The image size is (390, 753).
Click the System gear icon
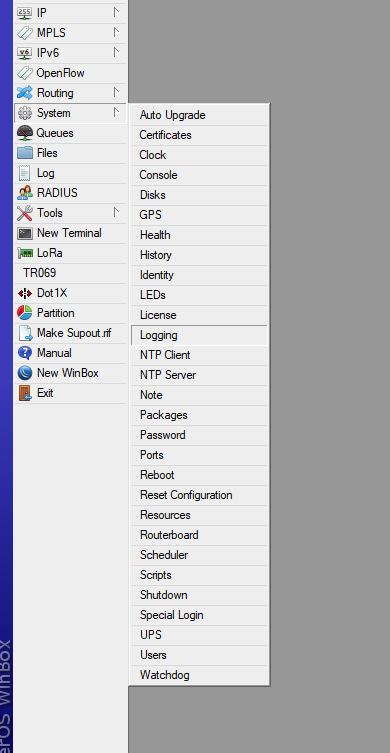24,113
